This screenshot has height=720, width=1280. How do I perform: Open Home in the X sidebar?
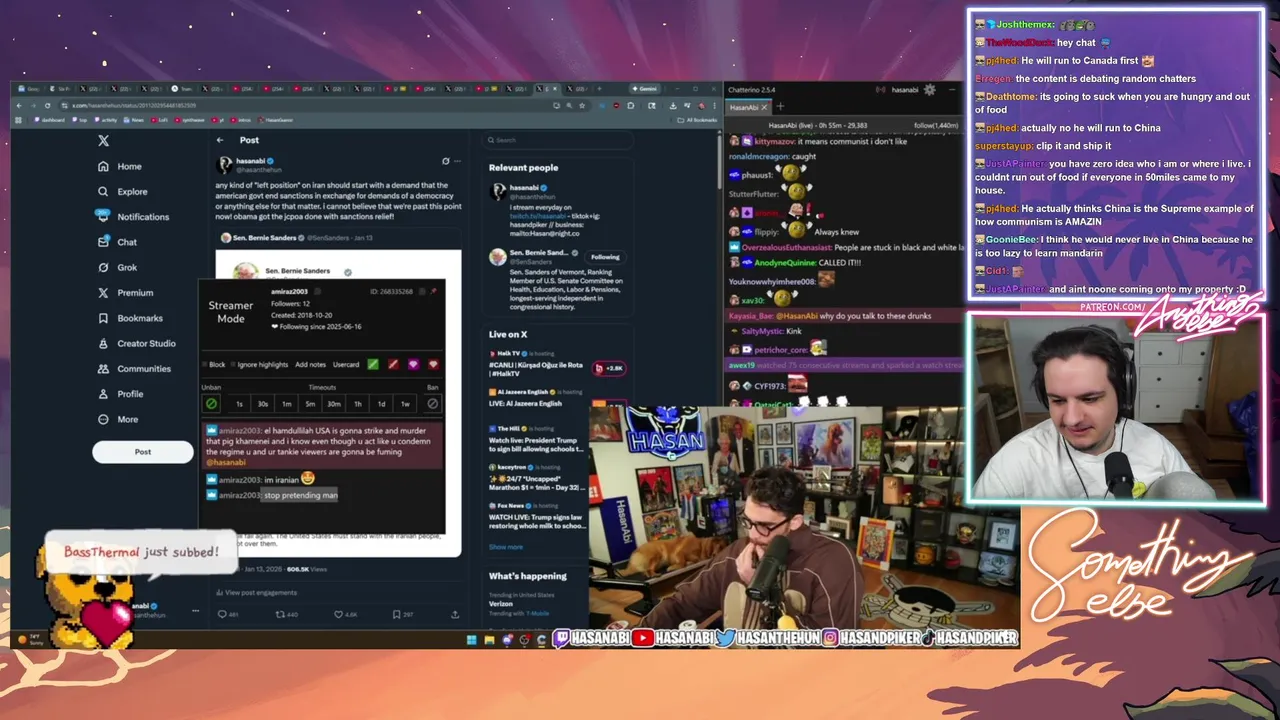tap(120, 167)
